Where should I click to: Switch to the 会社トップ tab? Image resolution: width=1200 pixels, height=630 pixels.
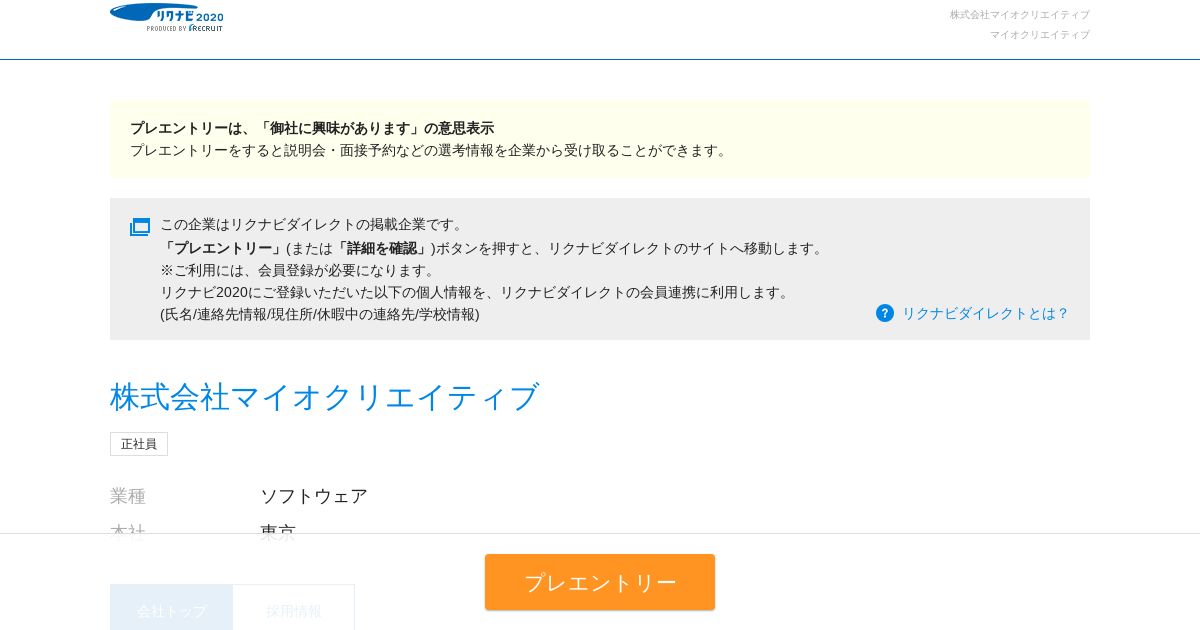[x=172, y=609]
